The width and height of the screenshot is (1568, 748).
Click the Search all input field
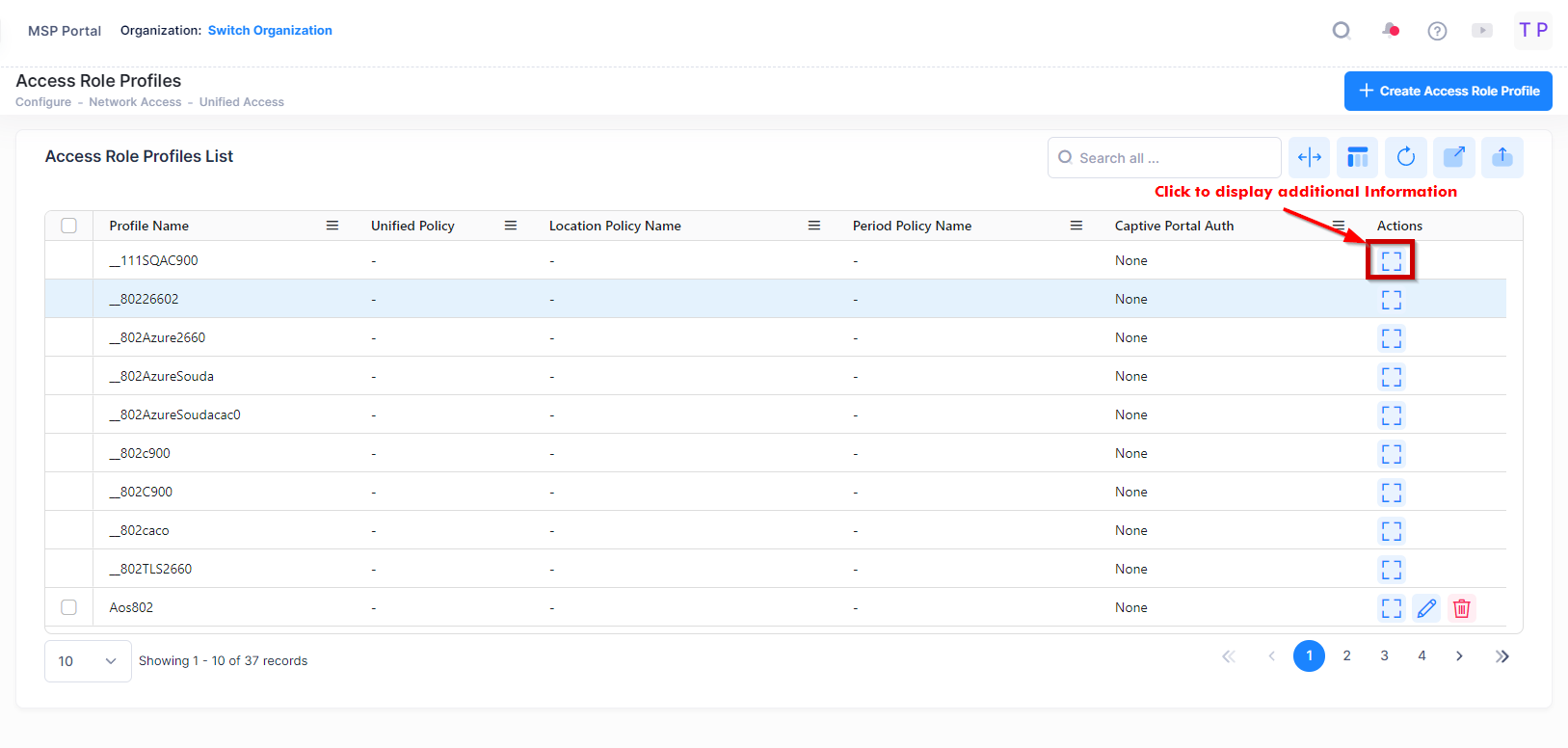(x=1164, y=158)
